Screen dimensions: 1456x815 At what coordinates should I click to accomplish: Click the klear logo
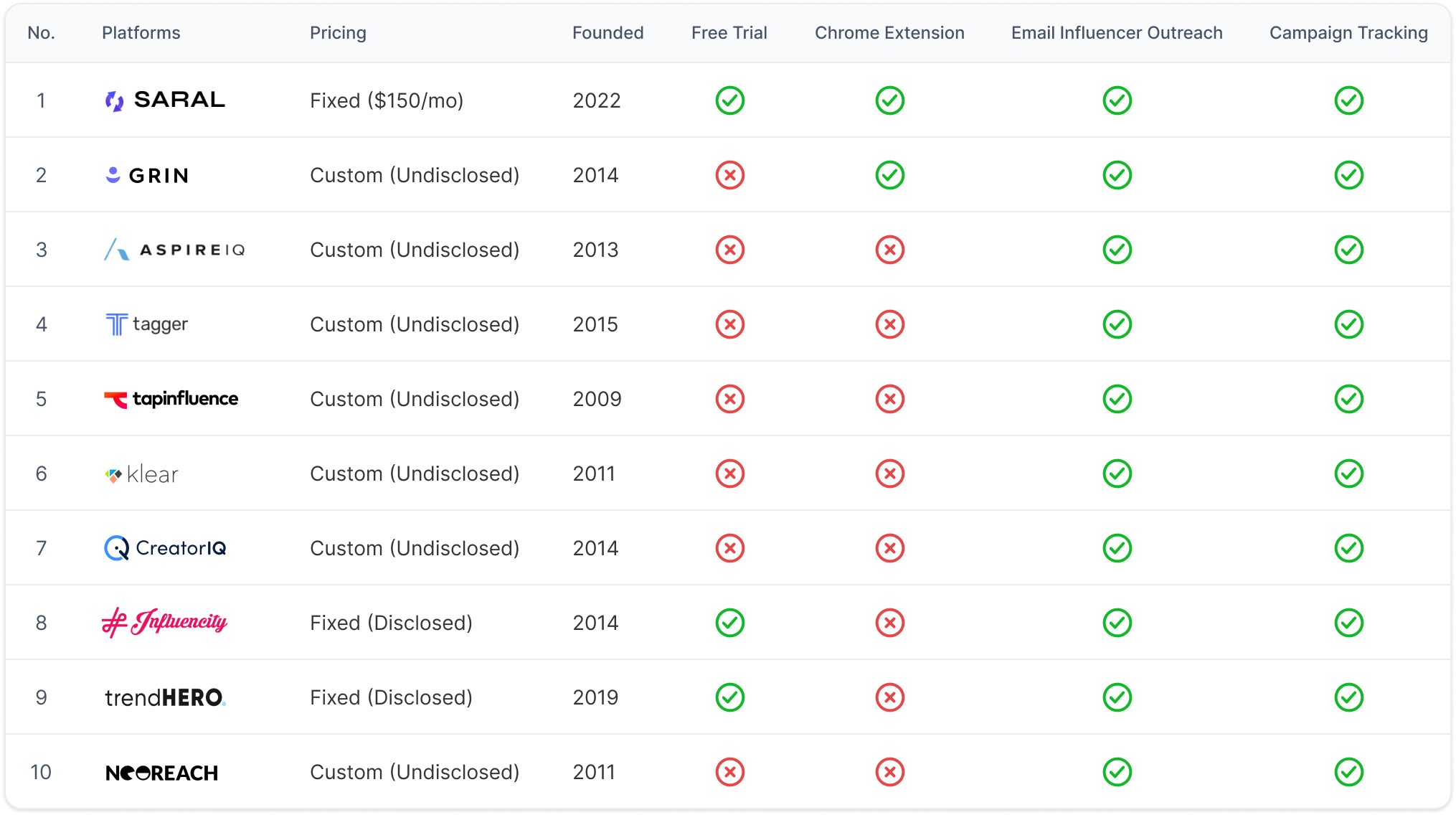[141, 474]
